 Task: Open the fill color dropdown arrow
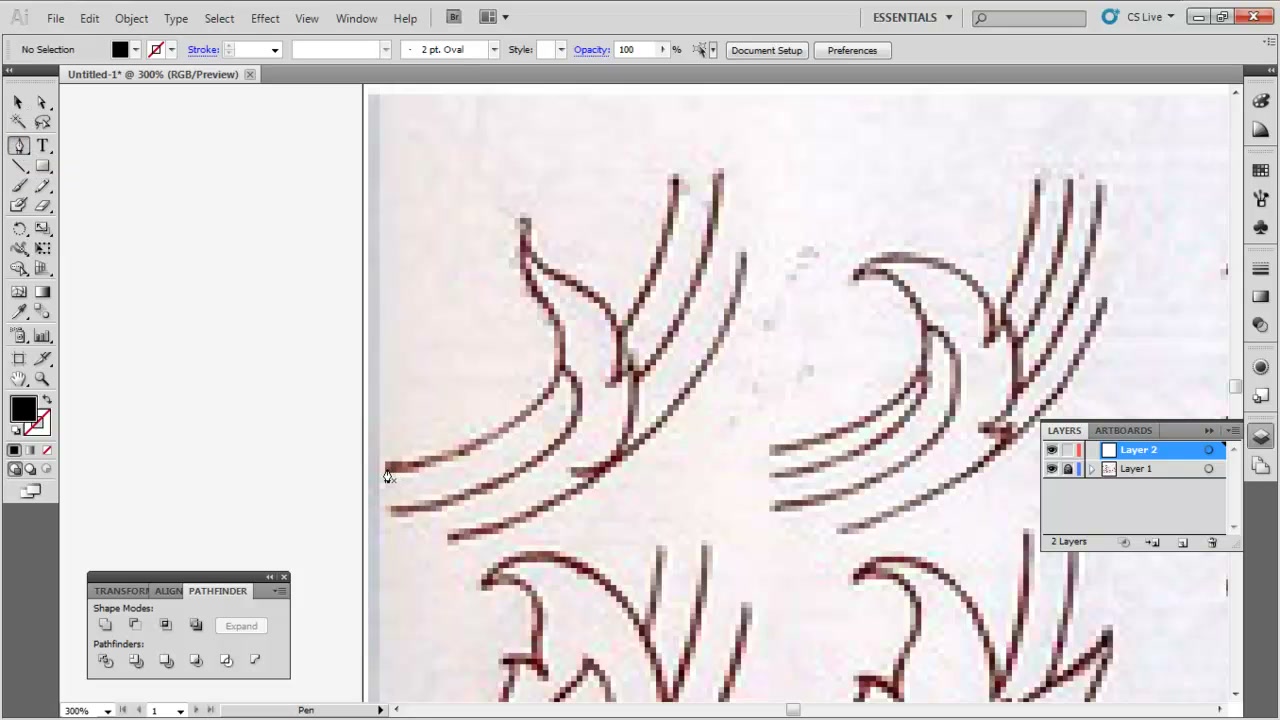[x=135, y=50]
